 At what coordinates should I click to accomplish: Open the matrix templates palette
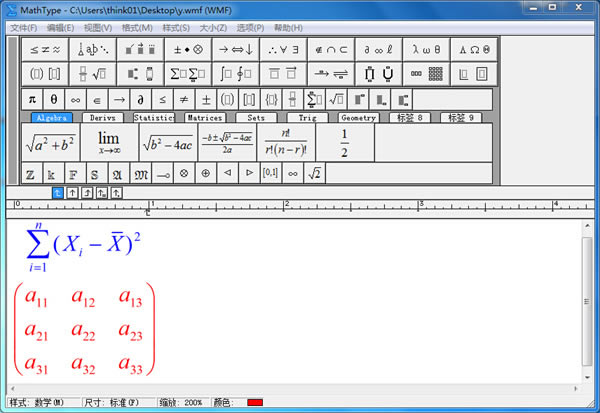pos(436,74)
